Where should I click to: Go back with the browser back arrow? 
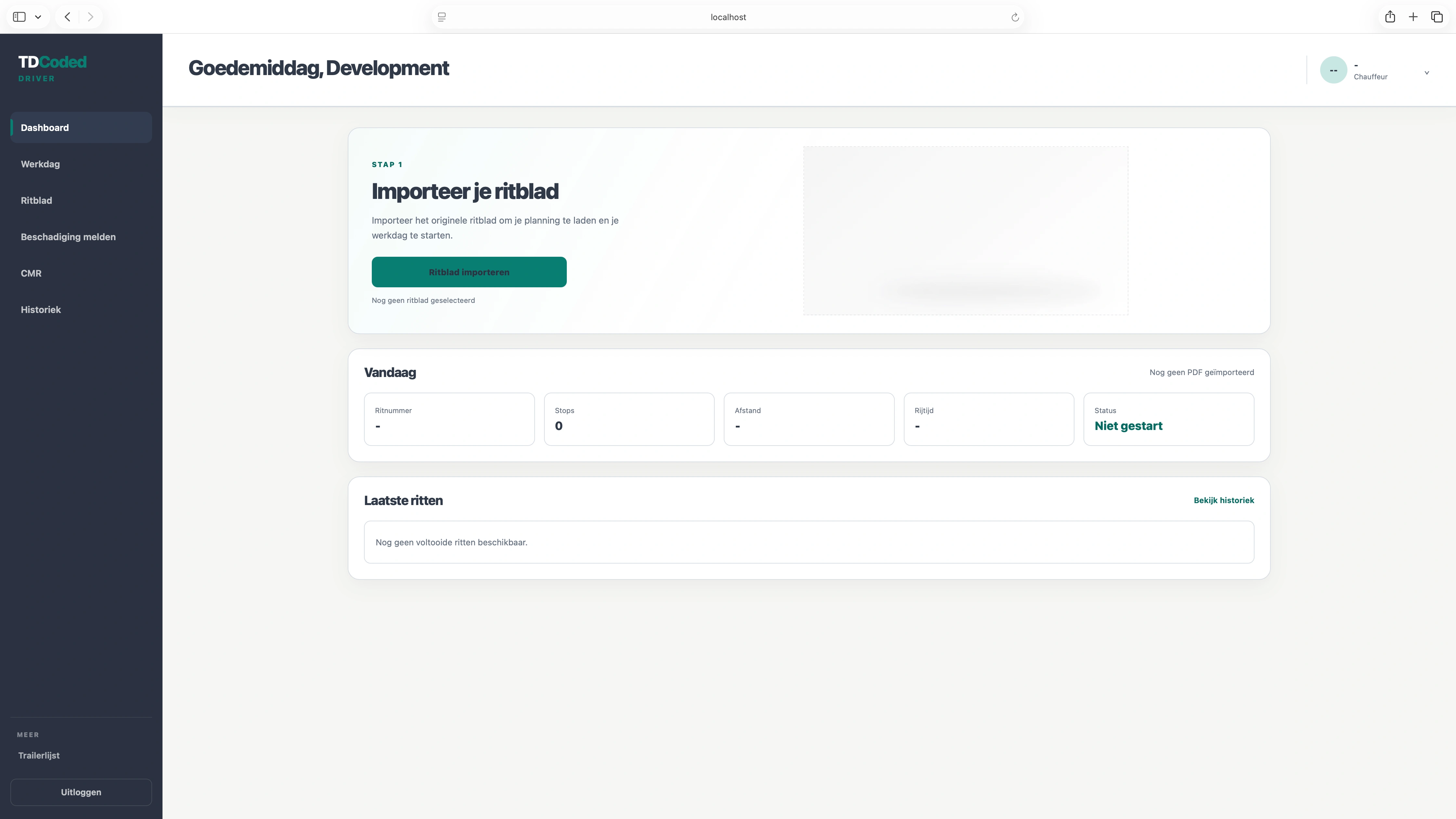pyautogui.click(x=67, y=17)
